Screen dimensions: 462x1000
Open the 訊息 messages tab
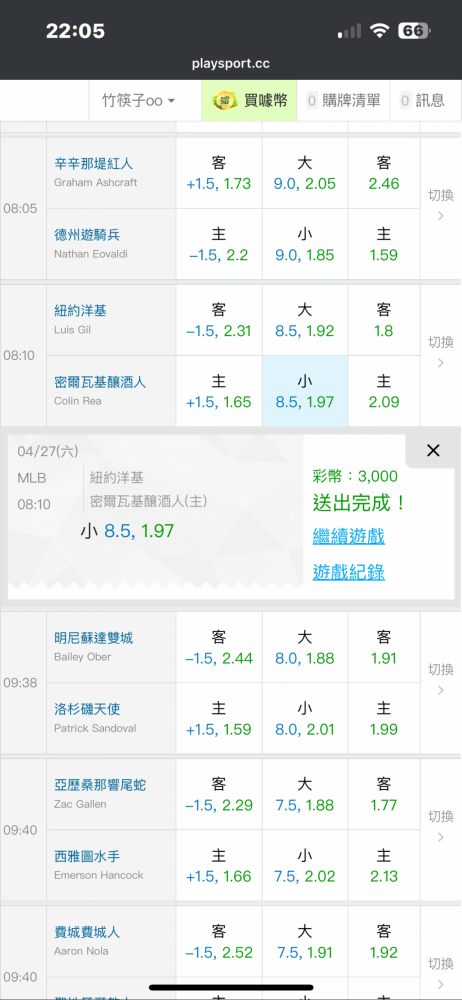click(x=422, y=101)
